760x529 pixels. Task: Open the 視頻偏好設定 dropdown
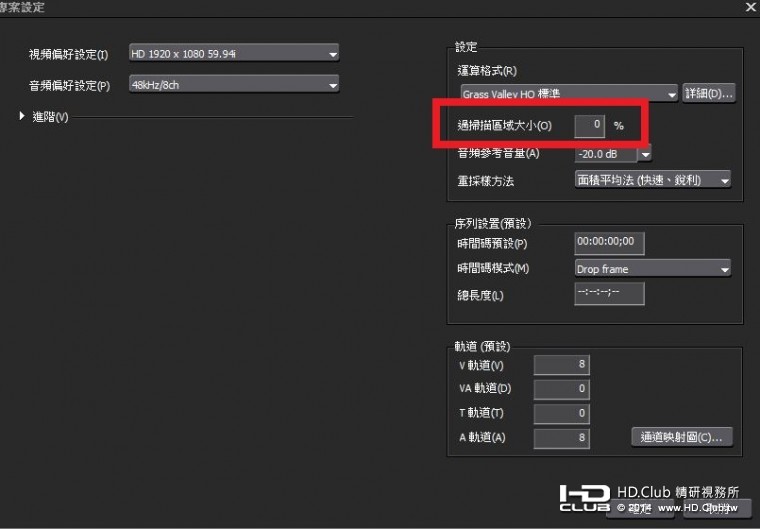tap(234, 53)
